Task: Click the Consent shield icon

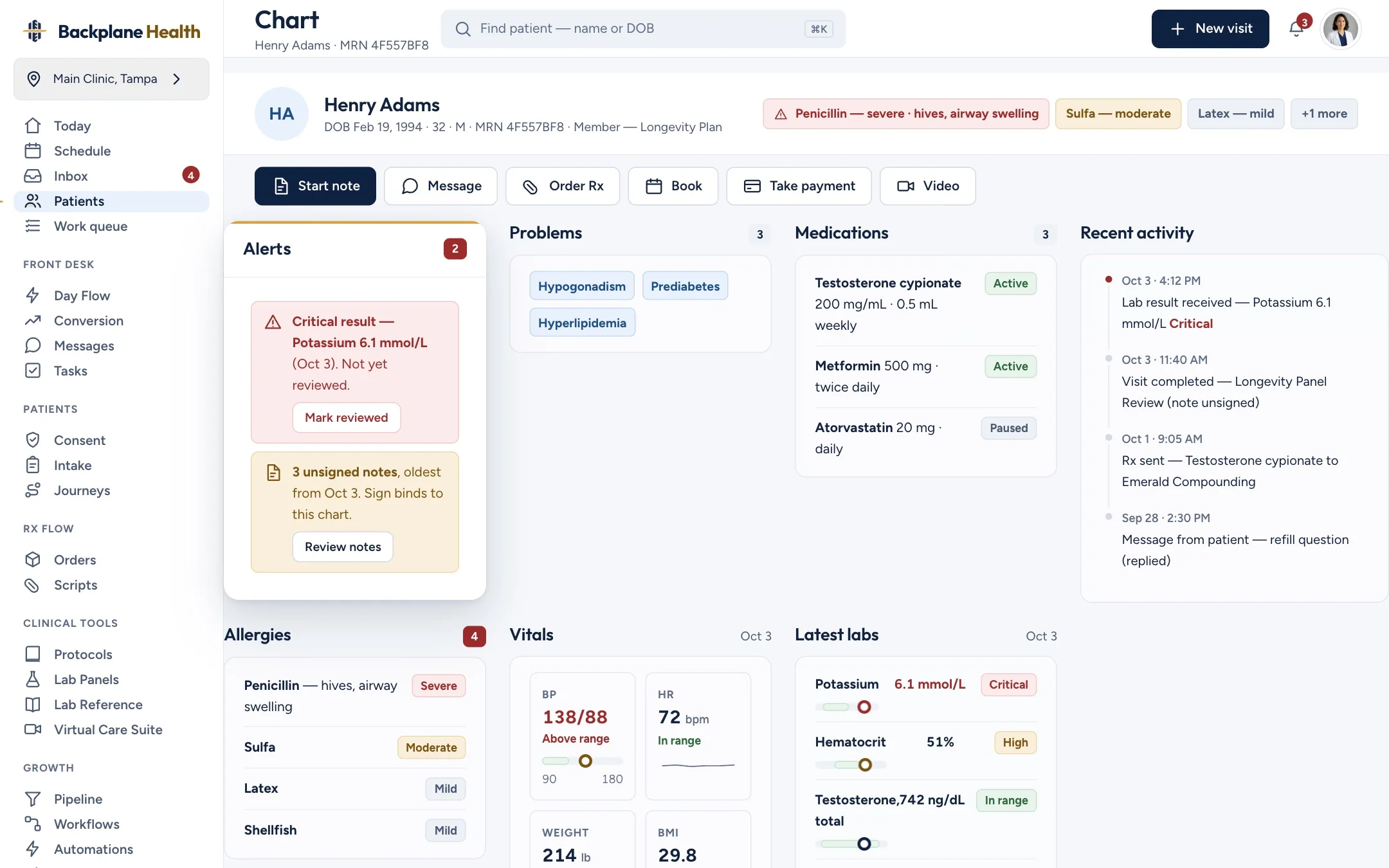Action: 33,440
